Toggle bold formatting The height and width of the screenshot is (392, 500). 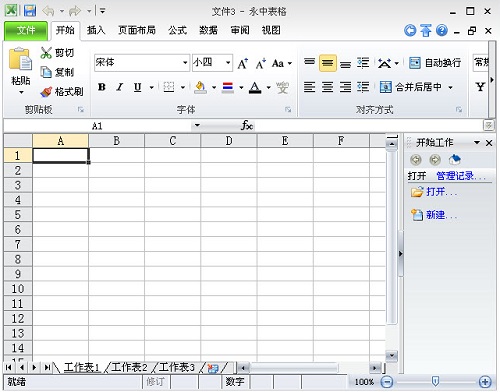pyautogui.click(x=102, y=87)
